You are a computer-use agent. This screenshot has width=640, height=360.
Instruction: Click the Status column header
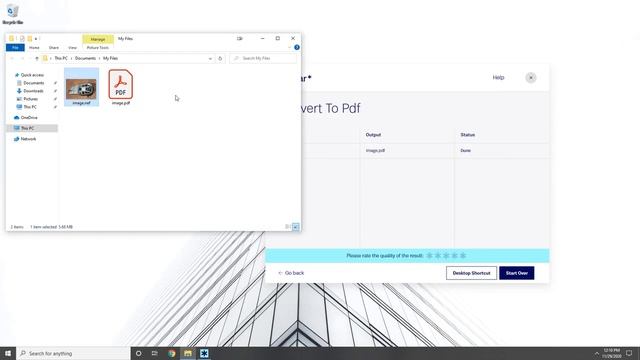click(467, 135)
